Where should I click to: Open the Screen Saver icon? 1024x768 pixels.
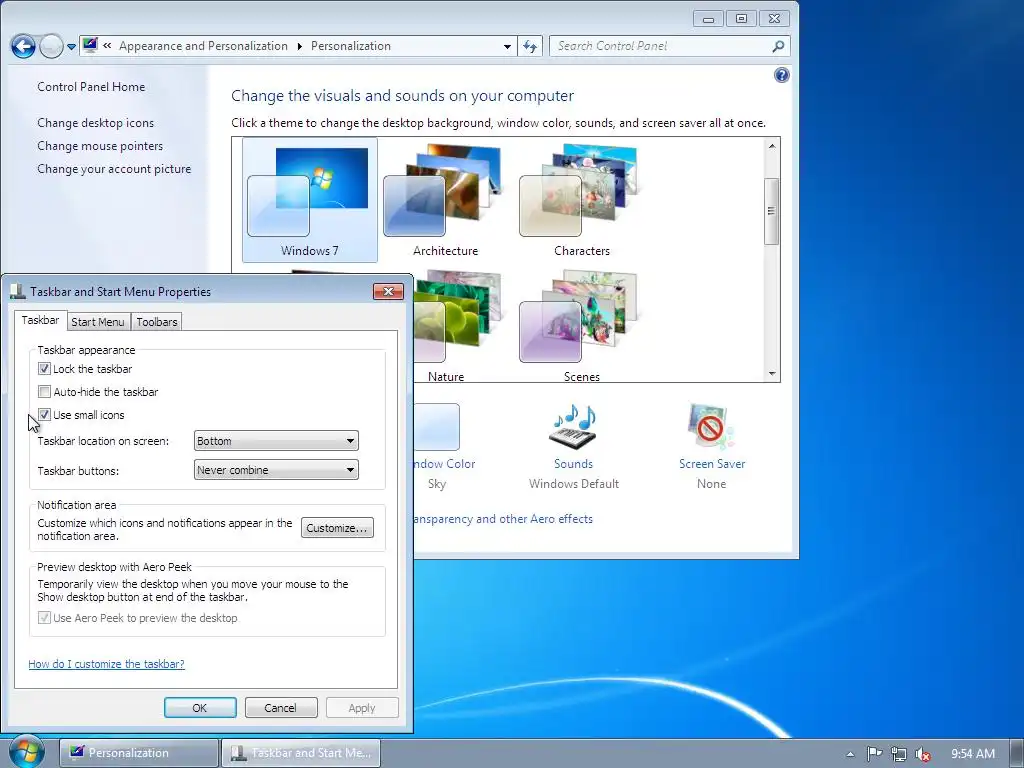click(x=711, y=426)
